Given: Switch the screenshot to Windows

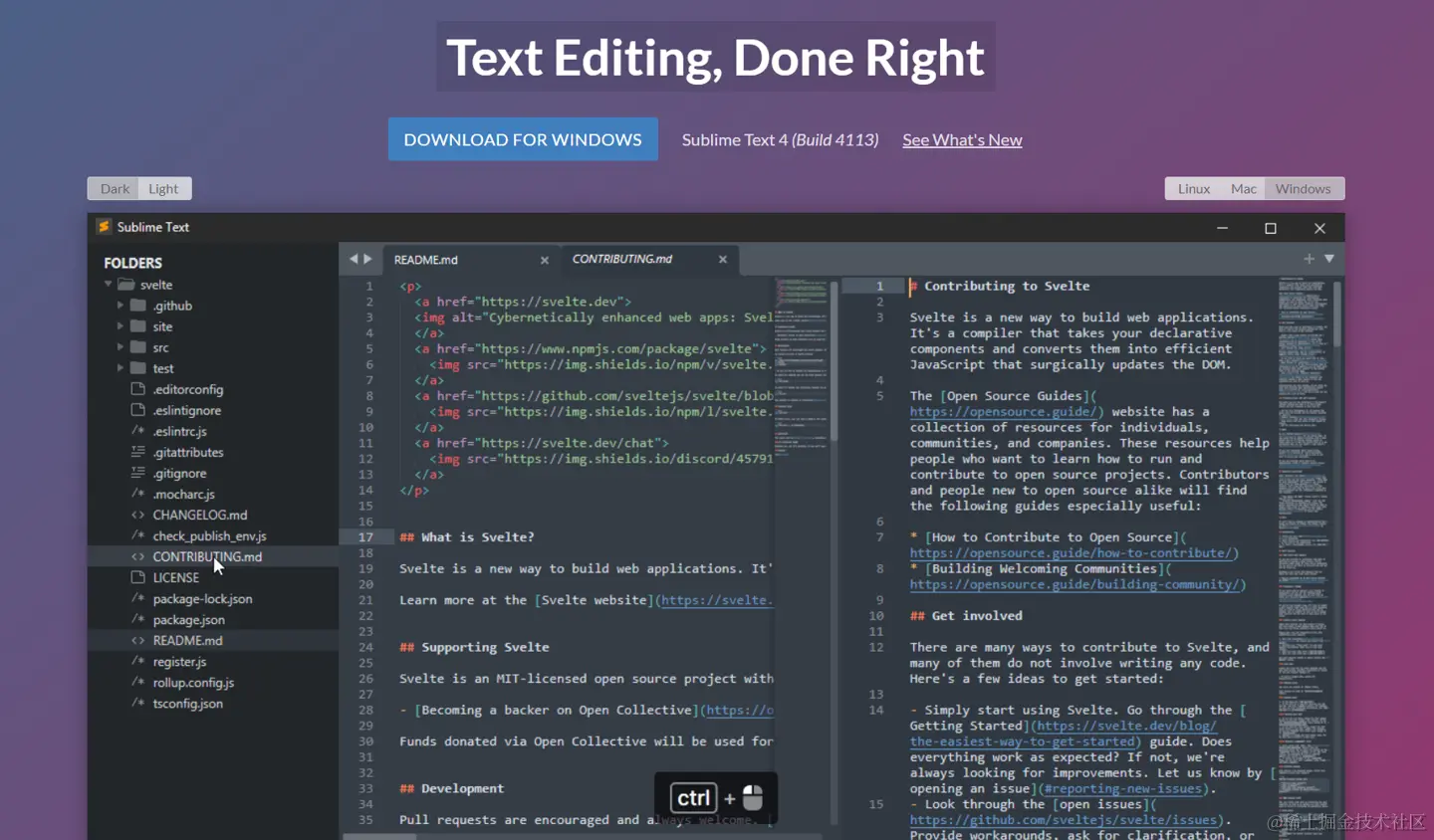Looking at the screenshot, I should (x=1304, y=189).
